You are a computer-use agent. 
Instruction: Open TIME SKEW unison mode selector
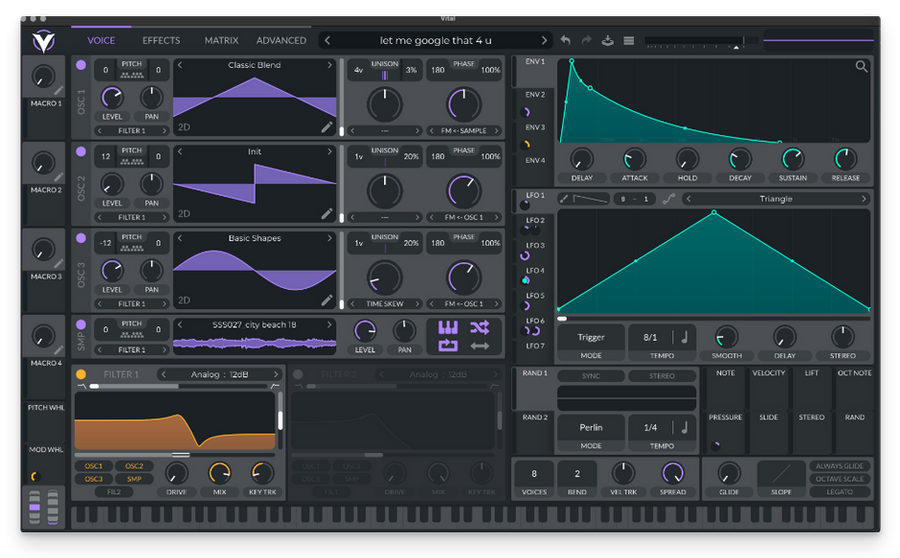click(385, 304)
